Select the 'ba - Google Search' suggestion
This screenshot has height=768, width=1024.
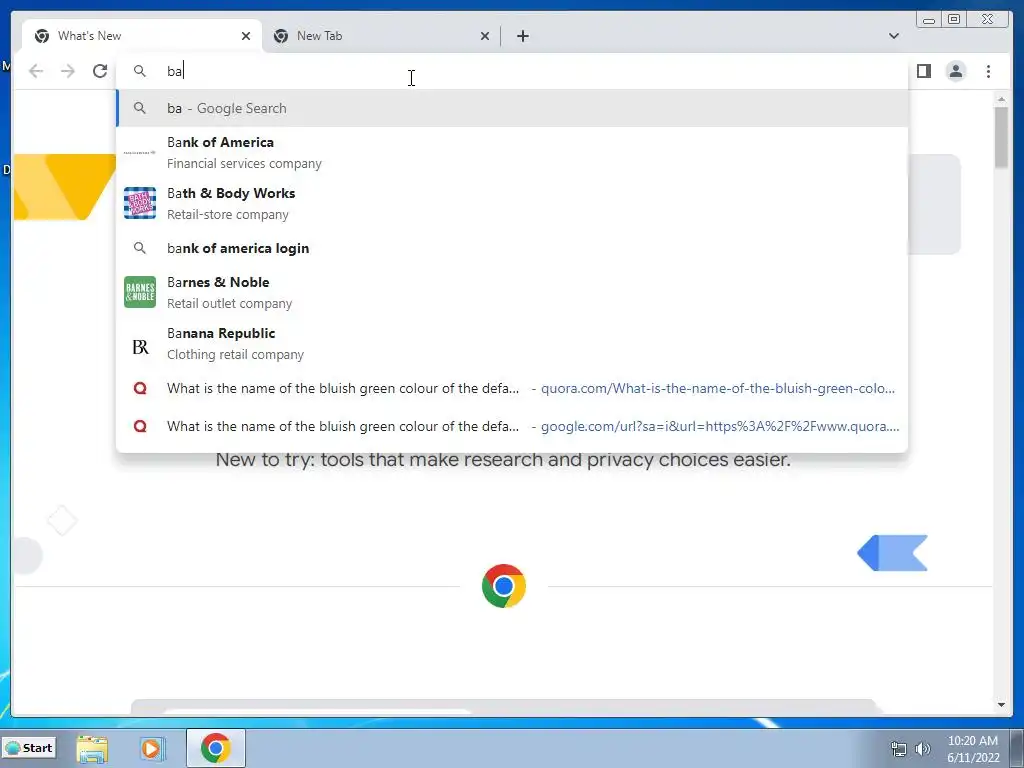512,108
